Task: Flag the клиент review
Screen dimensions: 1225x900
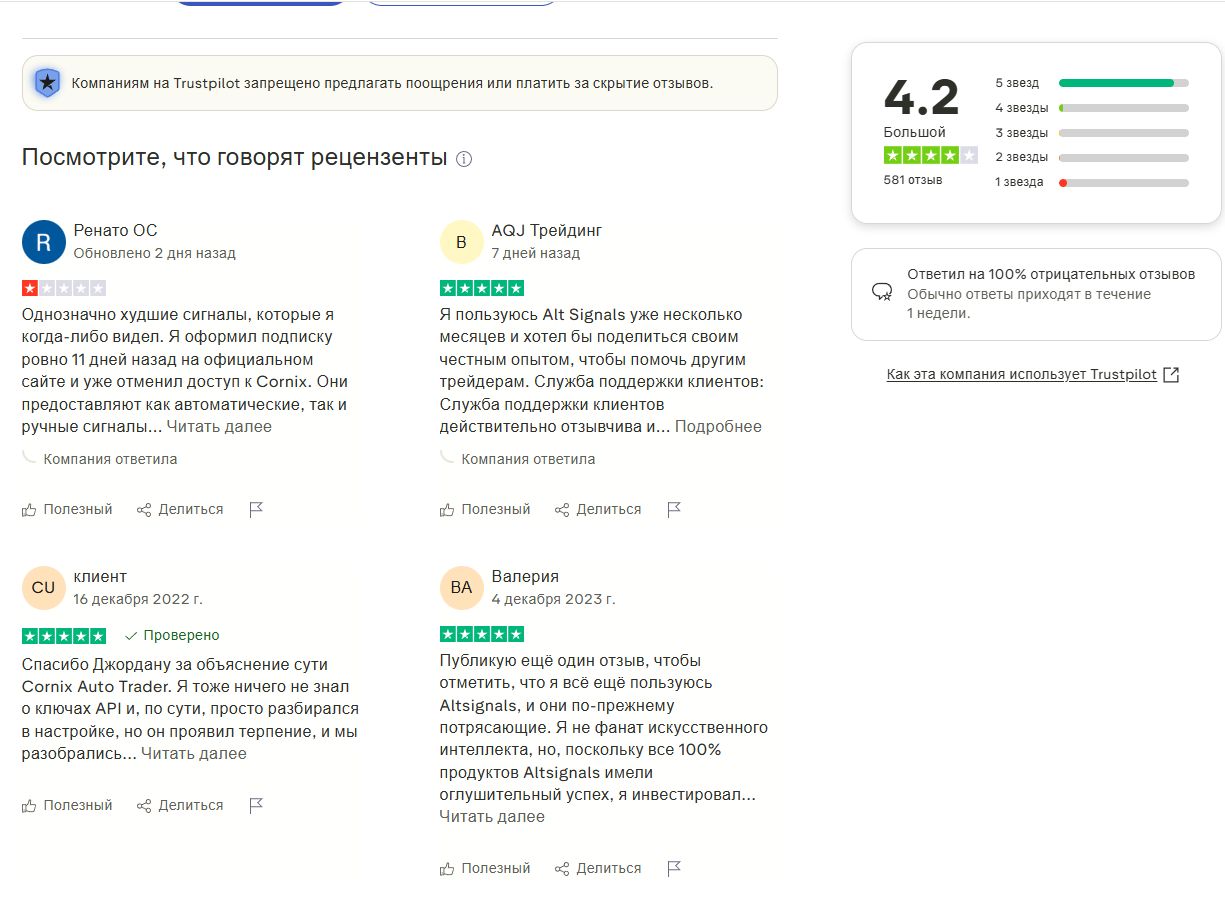Action: [x=256, y=806]
